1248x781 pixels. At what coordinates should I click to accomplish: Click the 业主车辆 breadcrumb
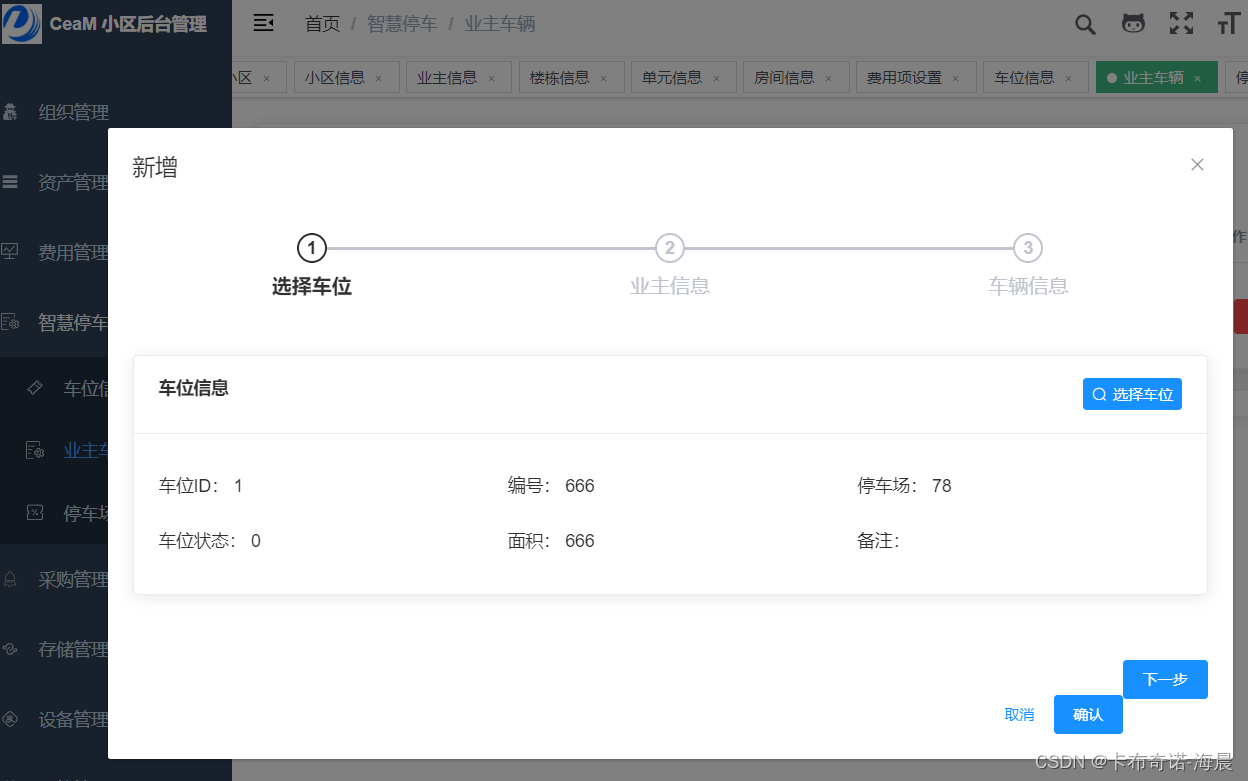[x=500, y=24]
